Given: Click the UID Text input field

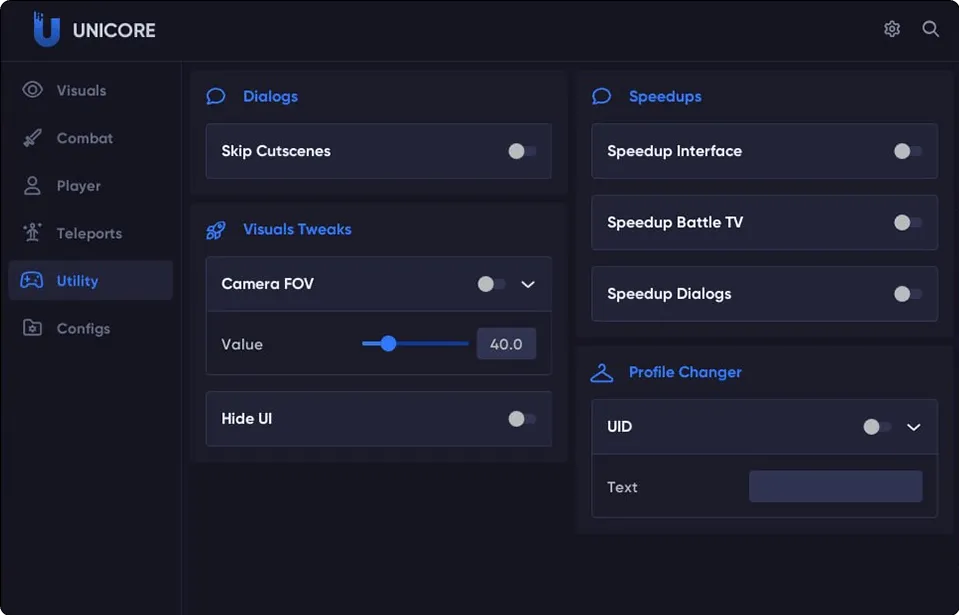Looking at the screenshot, I should pos(835,487).
